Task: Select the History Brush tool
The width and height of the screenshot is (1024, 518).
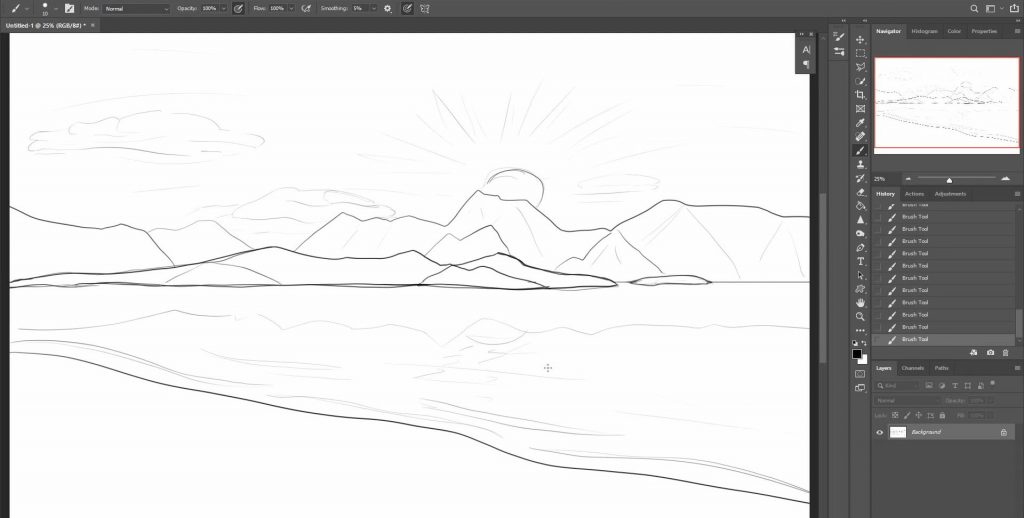Action: [860, 178]
